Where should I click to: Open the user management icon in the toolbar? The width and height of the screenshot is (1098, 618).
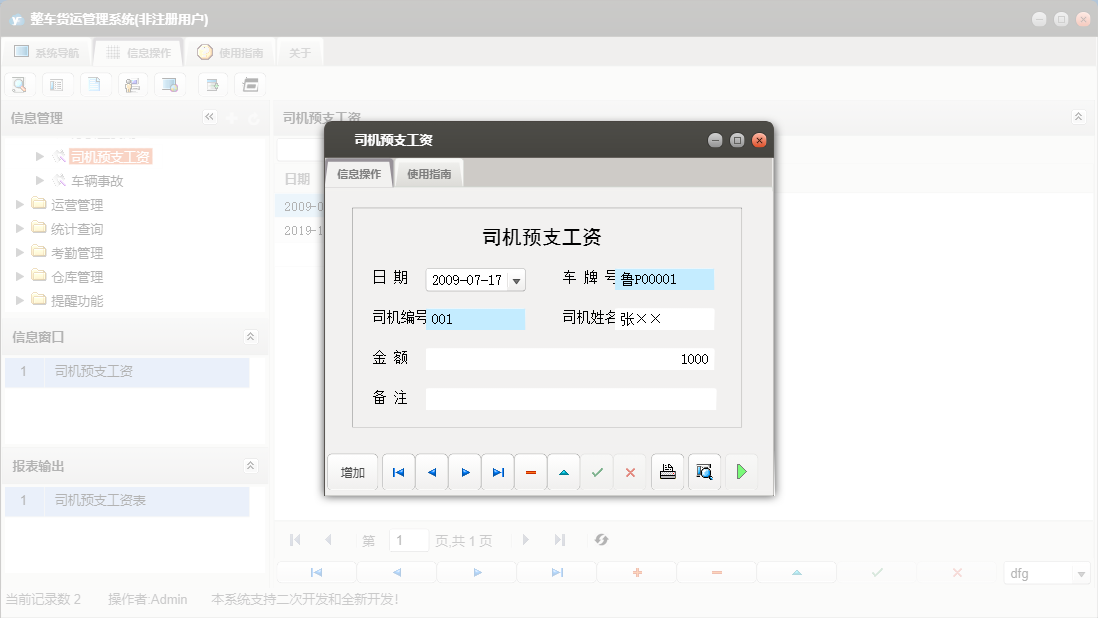click(133, 84)
